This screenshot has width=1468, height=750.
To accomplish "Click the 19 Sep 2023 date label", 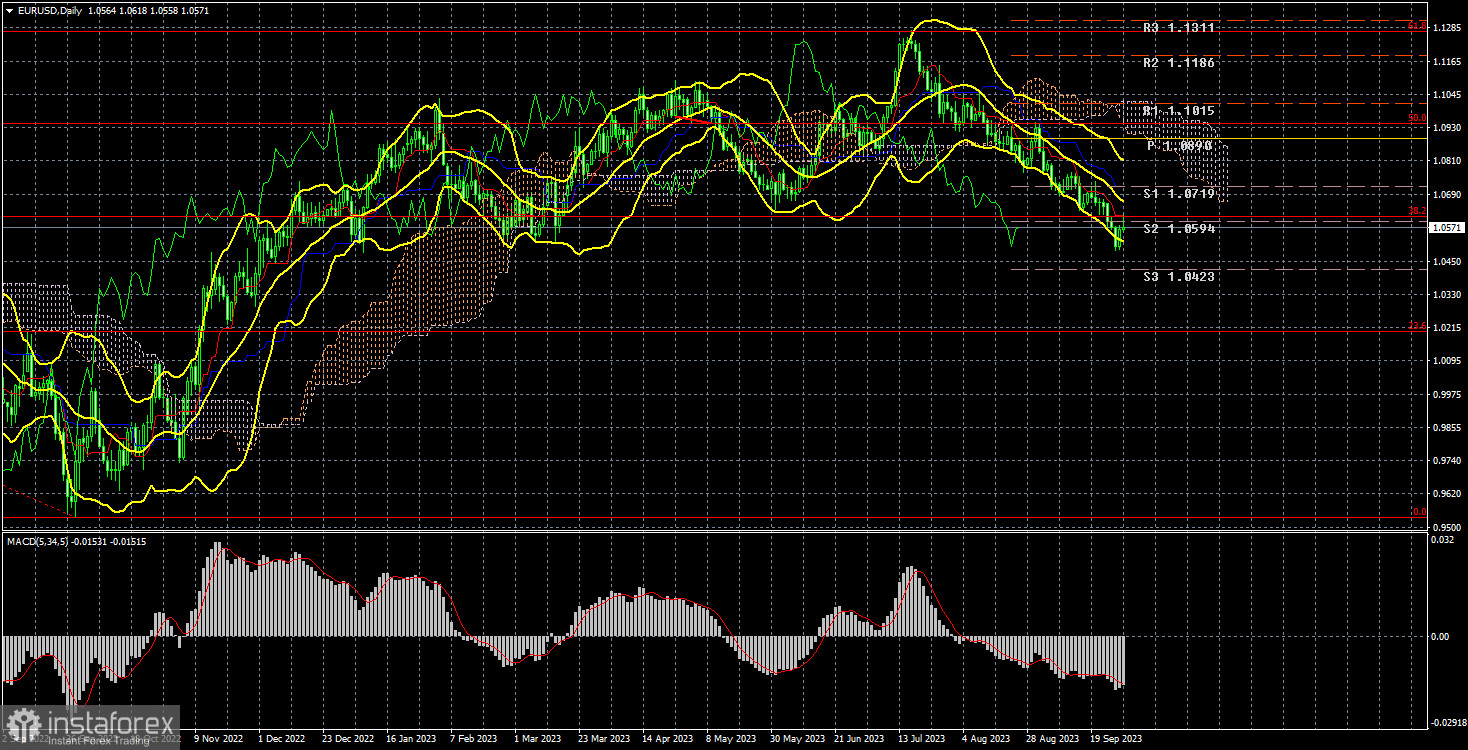I will tap(1117, 739).
